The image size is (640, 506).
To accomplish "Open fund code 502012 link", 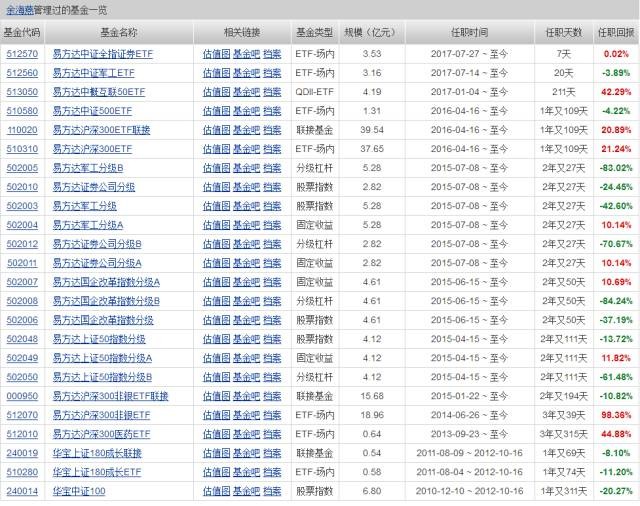I will pos(22,244).
